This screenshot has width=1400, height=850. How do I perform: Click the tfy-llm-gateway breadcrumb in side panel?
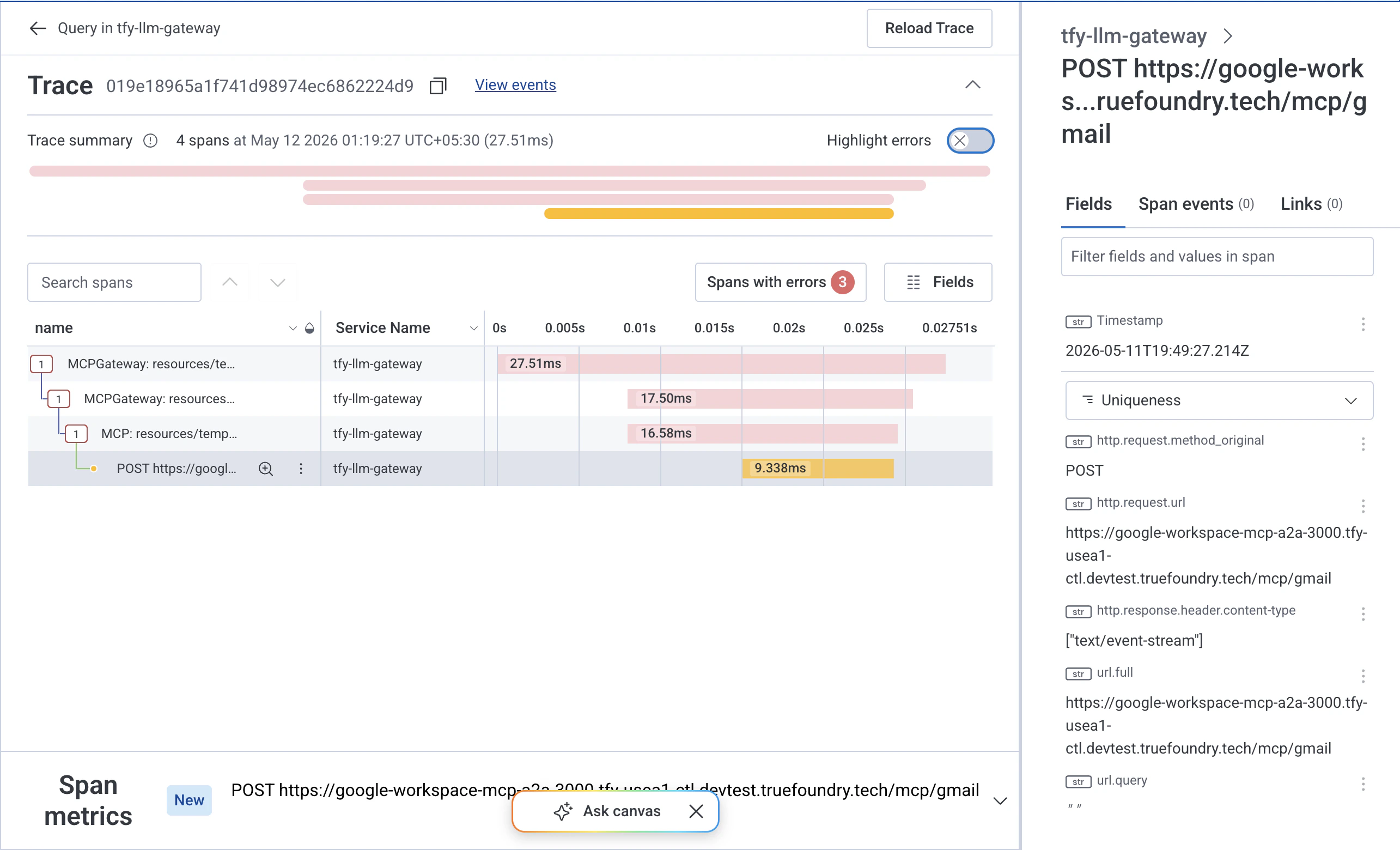tap(1134, 36)
